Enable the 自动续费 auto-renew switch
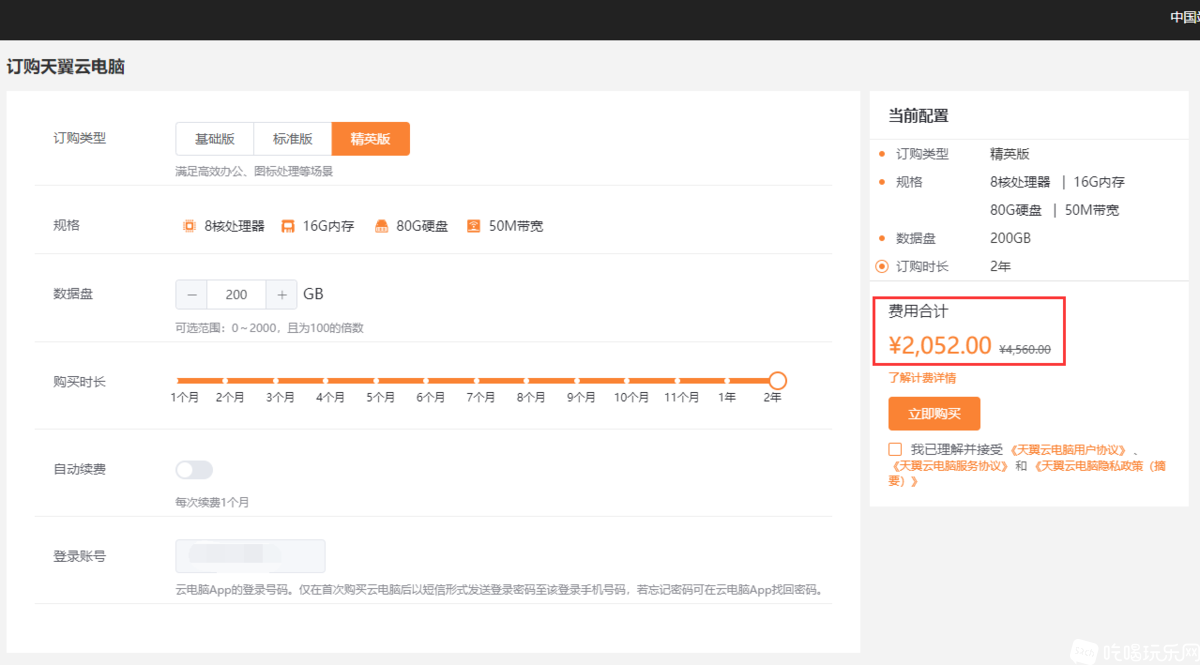This screenshot has height=665, width=1200. (x=194, y=470)
